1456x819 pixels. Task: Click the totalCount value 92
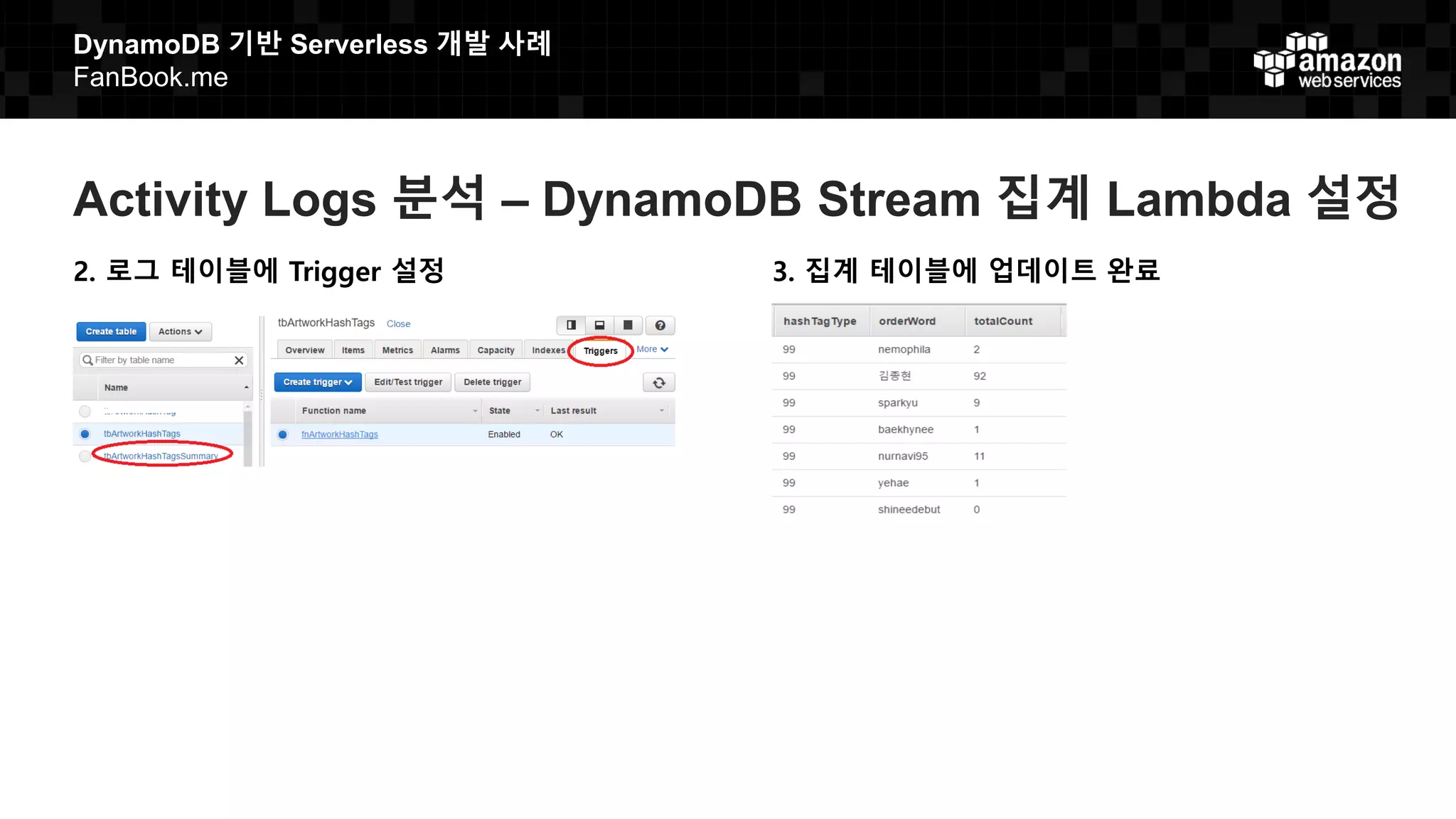click(x=980, y=376)
